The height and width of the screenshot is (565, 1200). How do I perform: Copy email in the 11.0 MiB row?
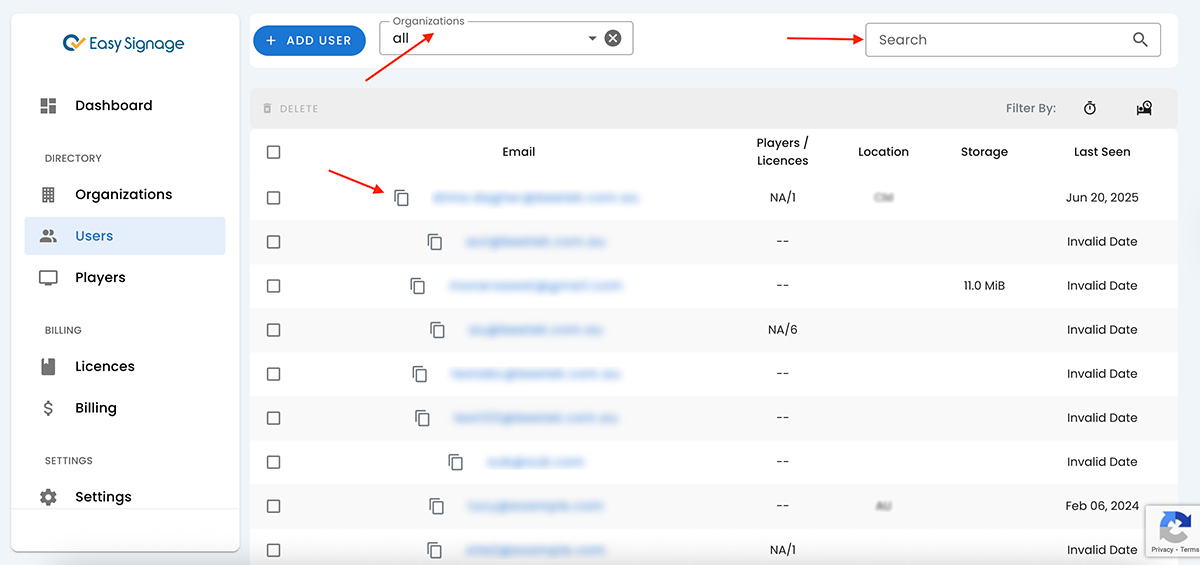(x=418, y=286)
